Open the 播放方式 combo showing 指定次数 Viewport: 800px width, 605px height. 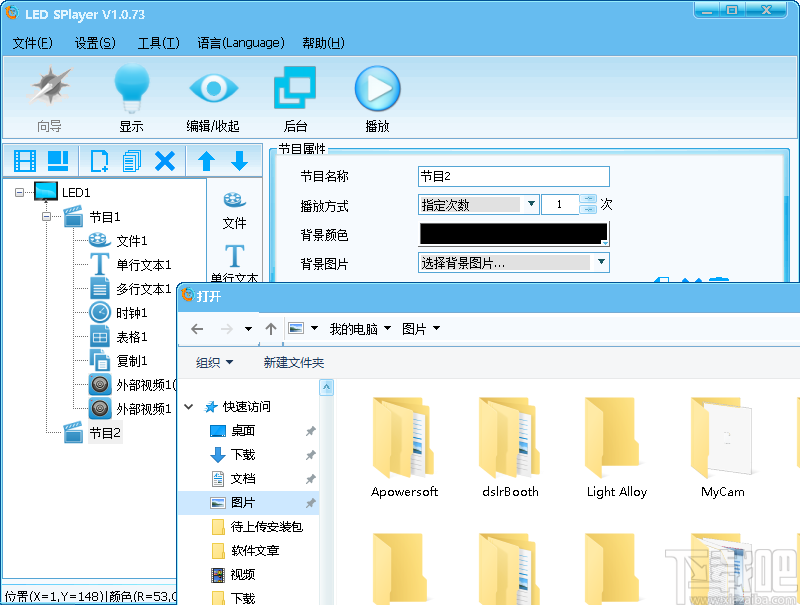click(x=477, y=204)
